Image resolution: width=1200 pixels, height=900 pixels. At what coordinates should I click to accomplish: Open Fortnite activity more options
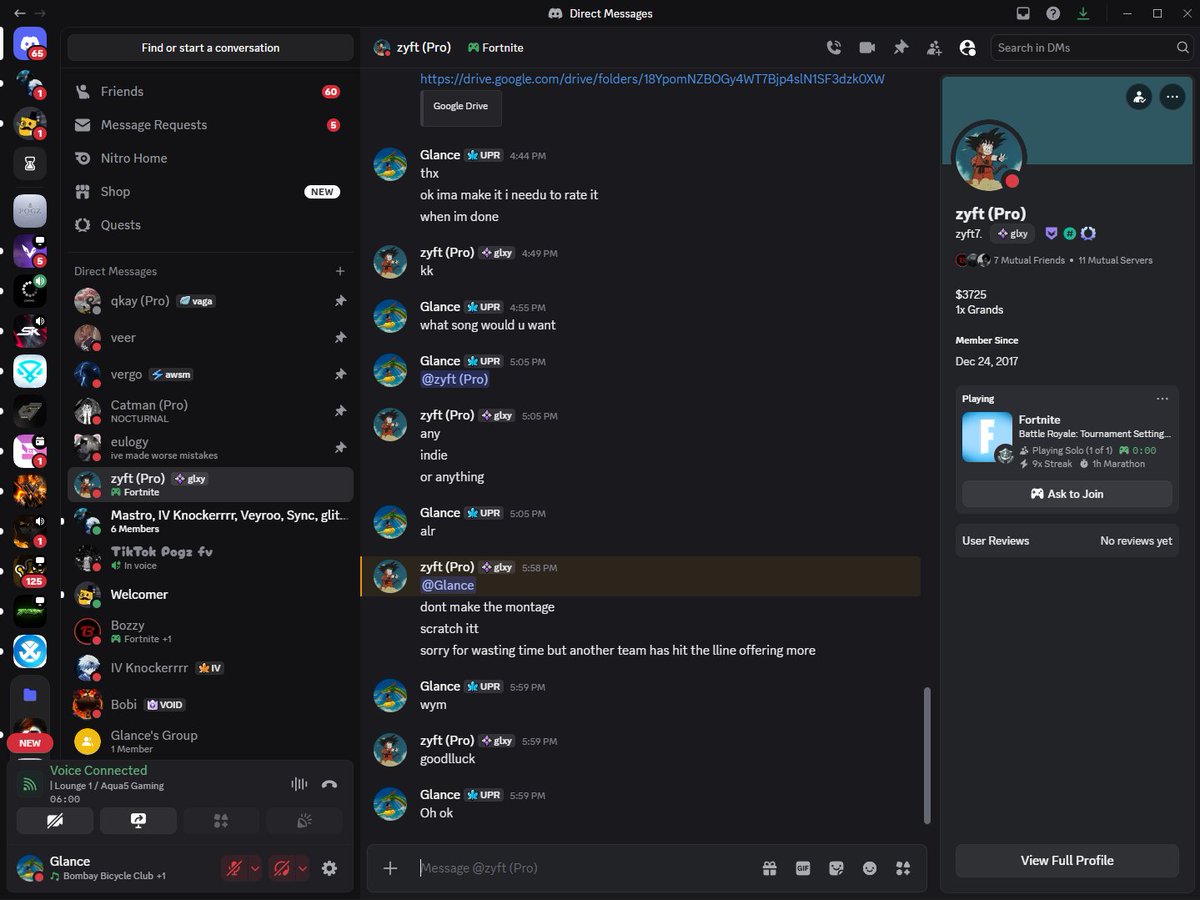click(1162, 398)
